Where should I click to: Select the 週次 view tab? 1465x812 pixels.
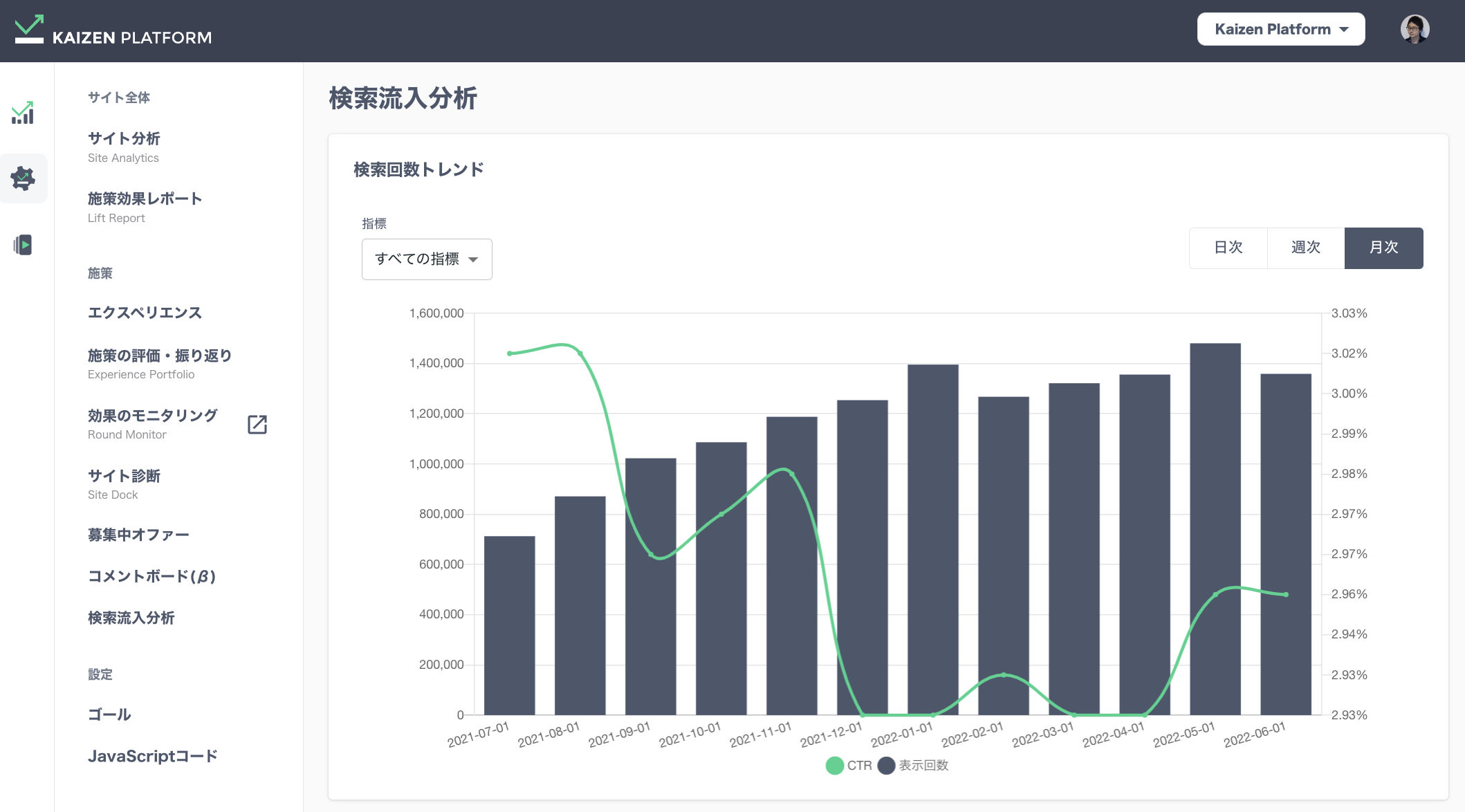pos(1305,248)
